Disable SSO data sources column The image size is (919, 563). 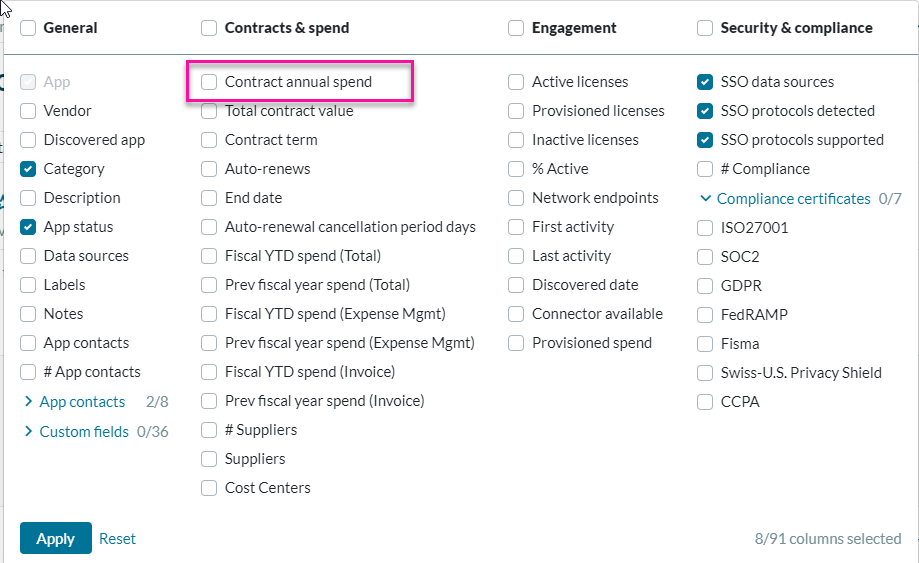coord(705,82)
